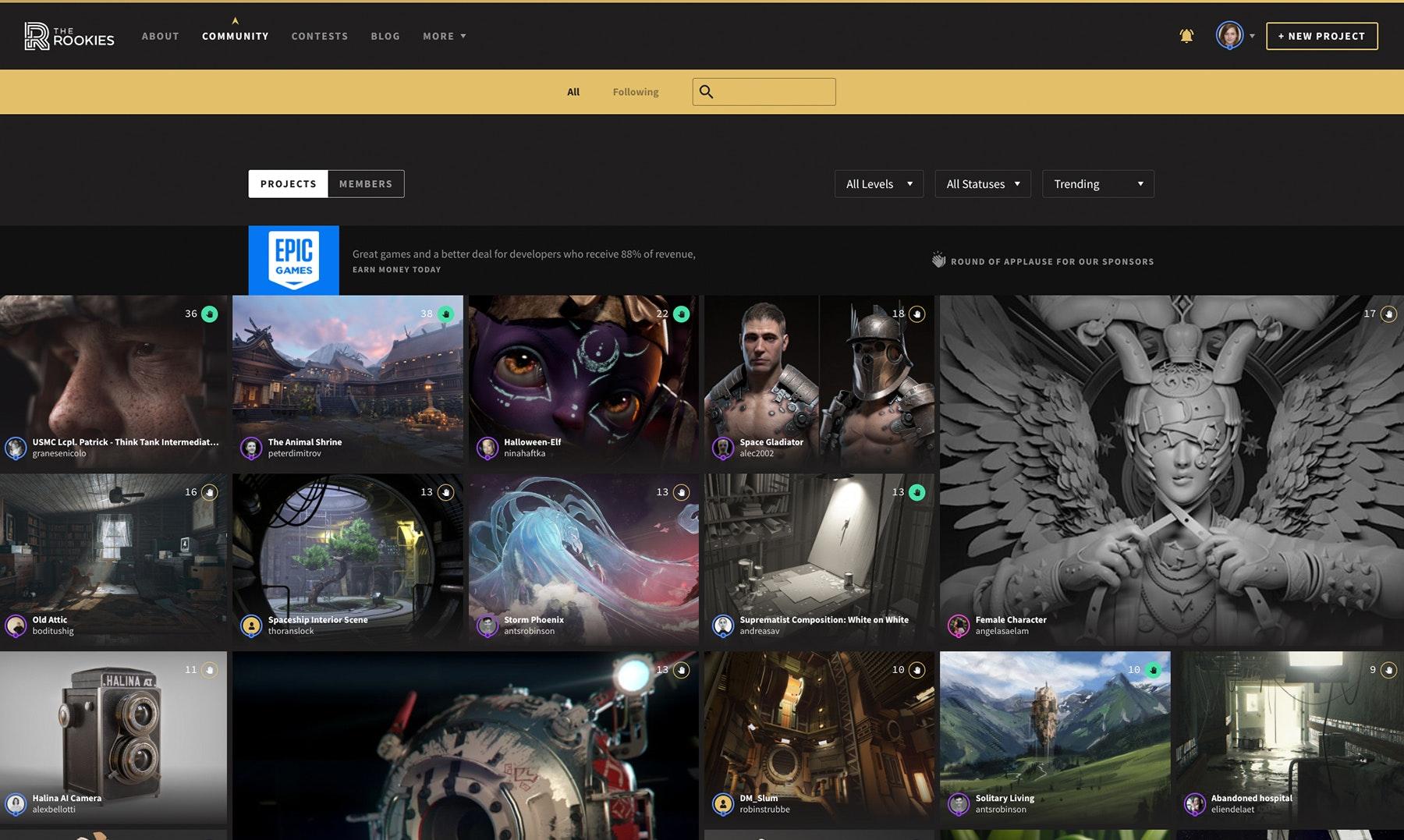Open the Contests menu item

[x=320, y=37]
